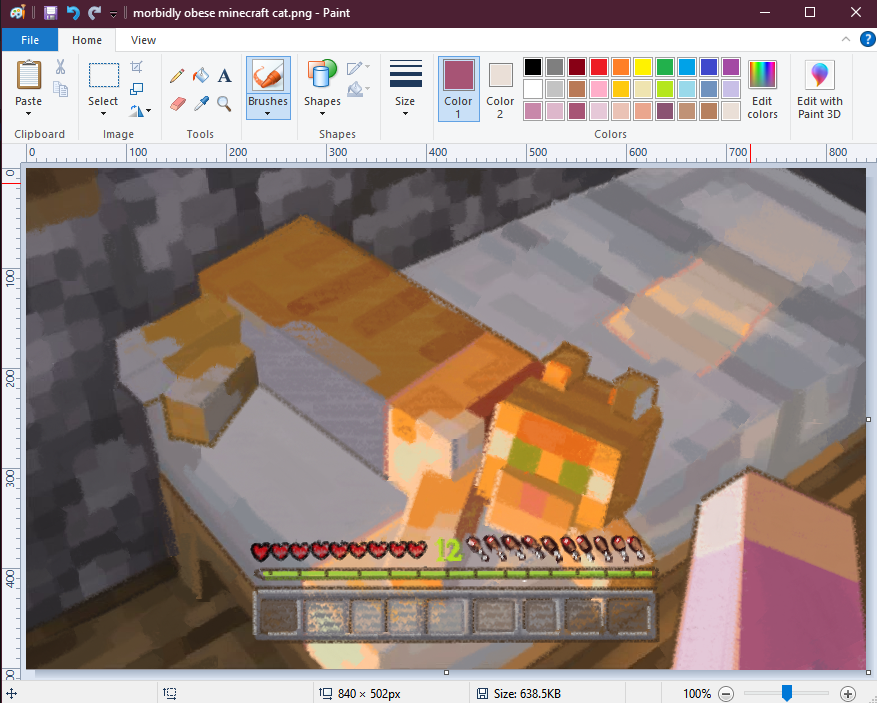This screenshot has height=703, width=877.
Task: Click the "Size: 638.5KB" status text
Action: point(527,694)
